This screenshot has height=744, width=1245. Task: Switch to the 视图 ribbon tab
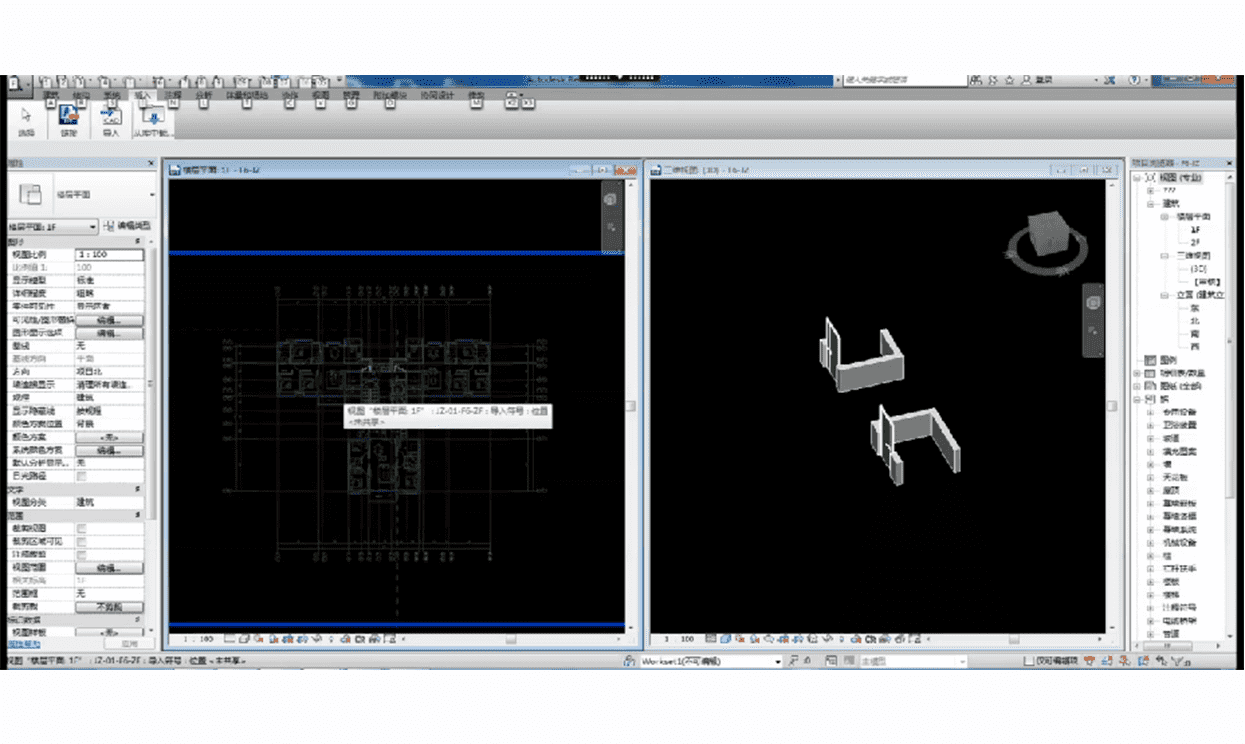[x=321, y=95]
